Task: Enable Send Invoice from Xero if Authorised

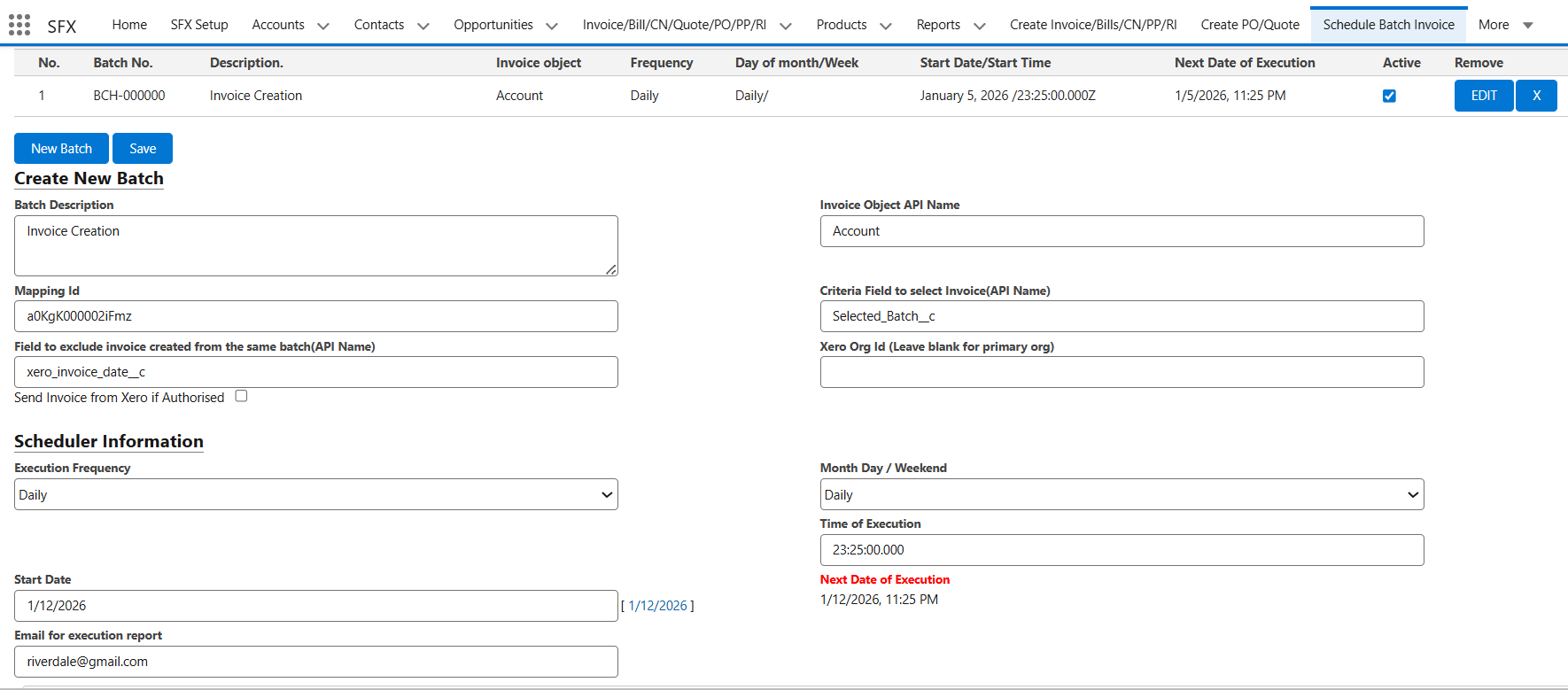Action: 241,396
